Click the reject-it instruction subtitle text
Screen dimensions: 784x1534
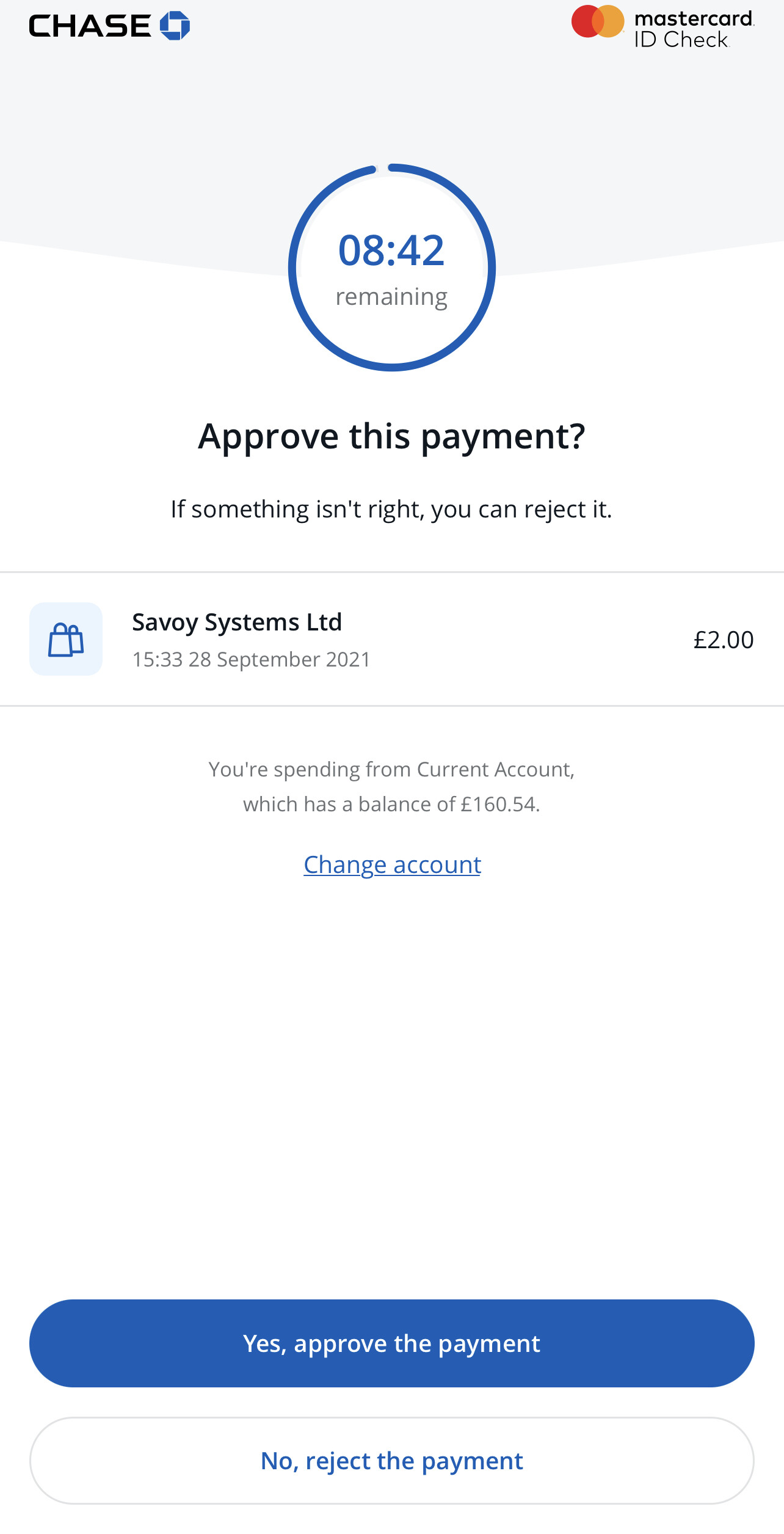[391, 510]
